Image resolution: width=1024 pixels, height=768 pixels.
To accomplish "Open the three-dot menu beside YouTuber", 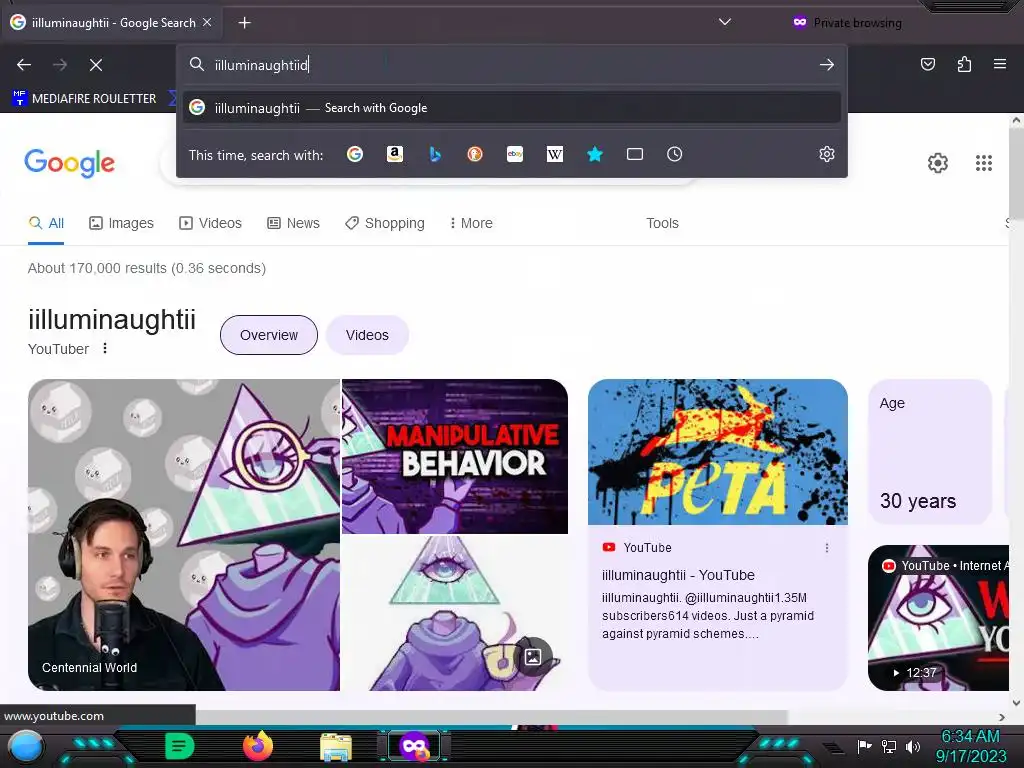I will click(105, 349).
